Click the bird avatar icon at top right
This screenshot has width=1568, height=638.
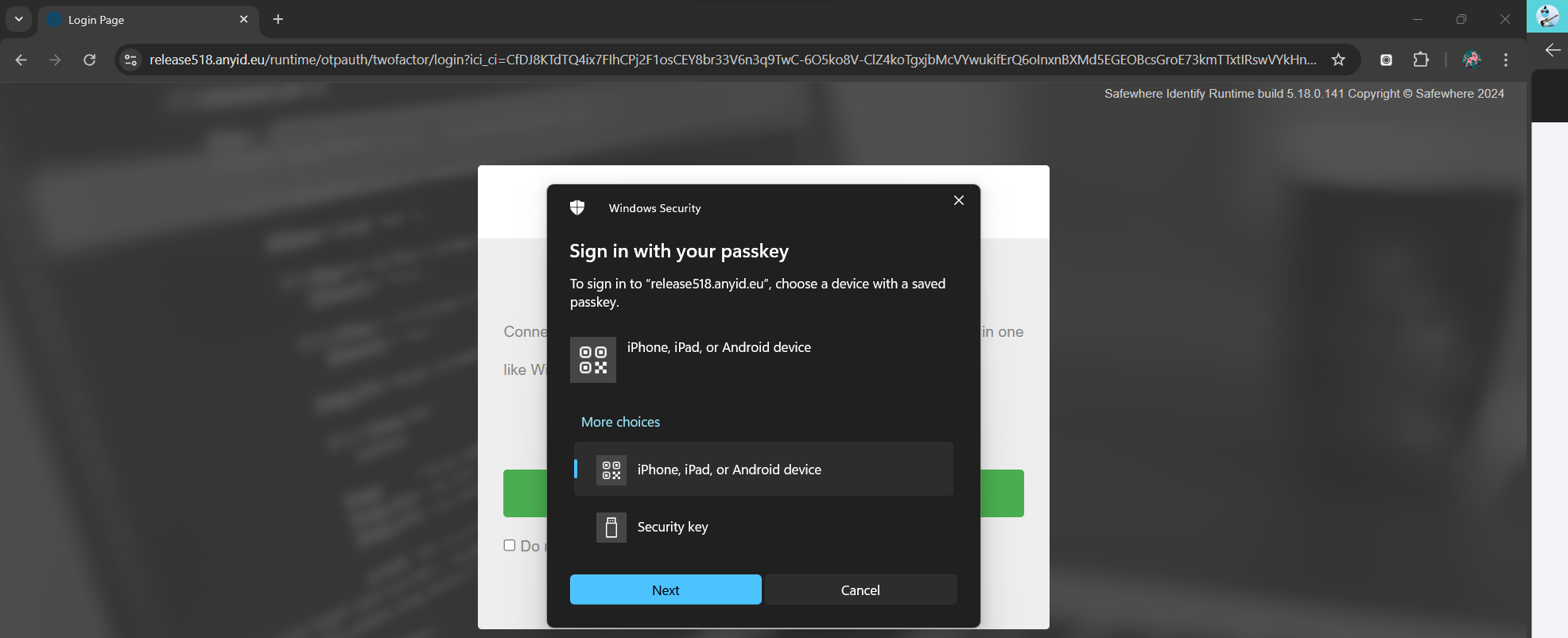tap(1547, 16)
